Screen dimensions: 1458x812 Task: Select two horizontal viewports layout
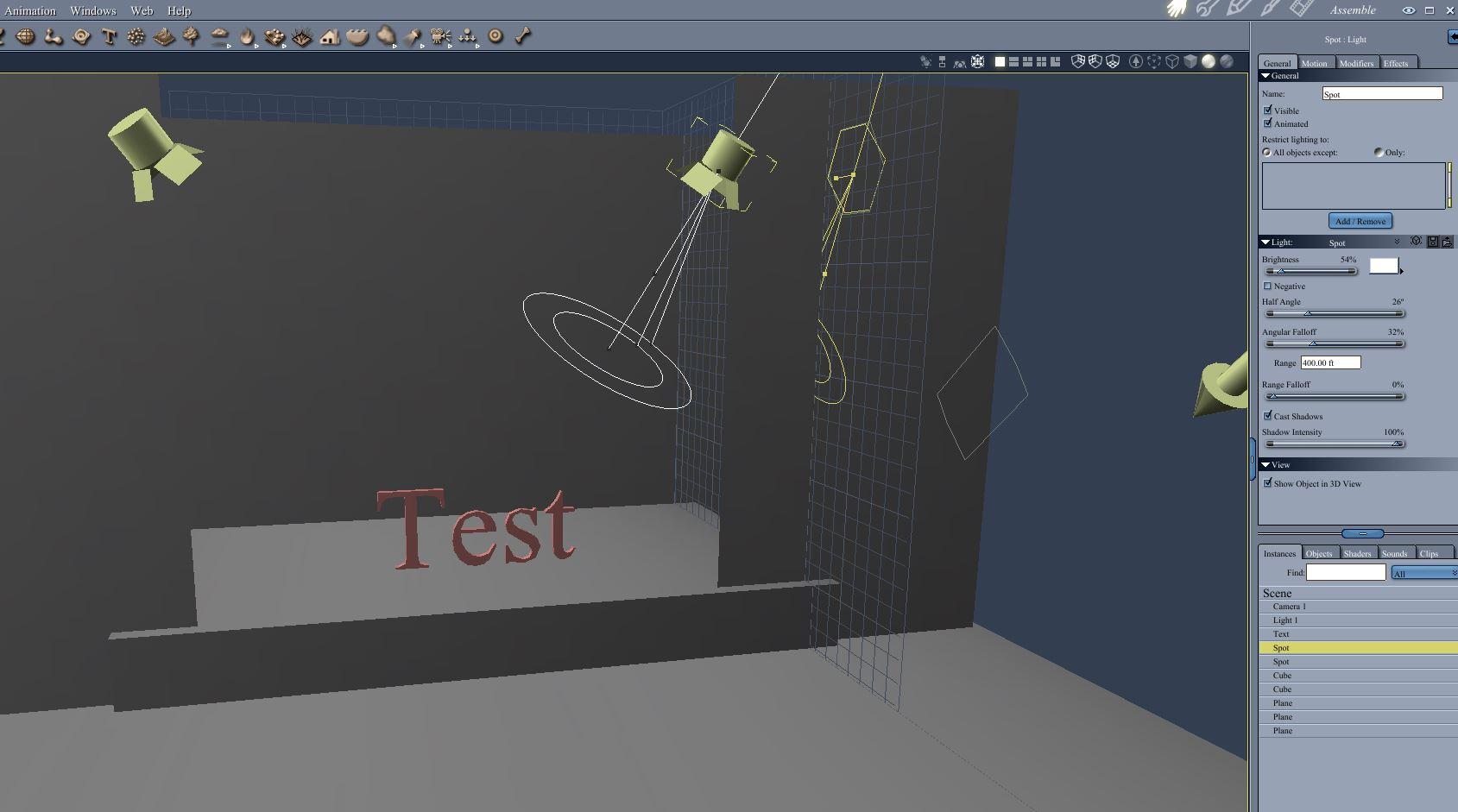1013,61
